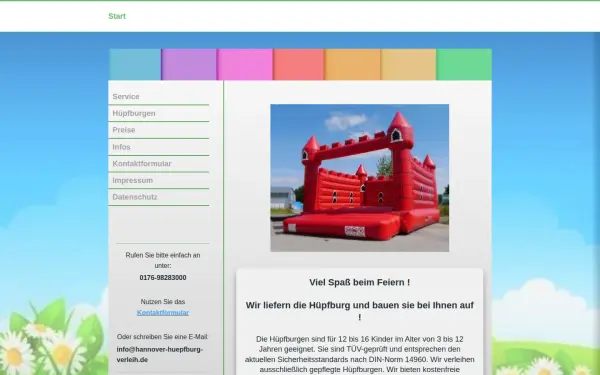This screenshot has height=375, width=600.
Task: Click the red bouncy castle photo
Action: tap(360, 178)
